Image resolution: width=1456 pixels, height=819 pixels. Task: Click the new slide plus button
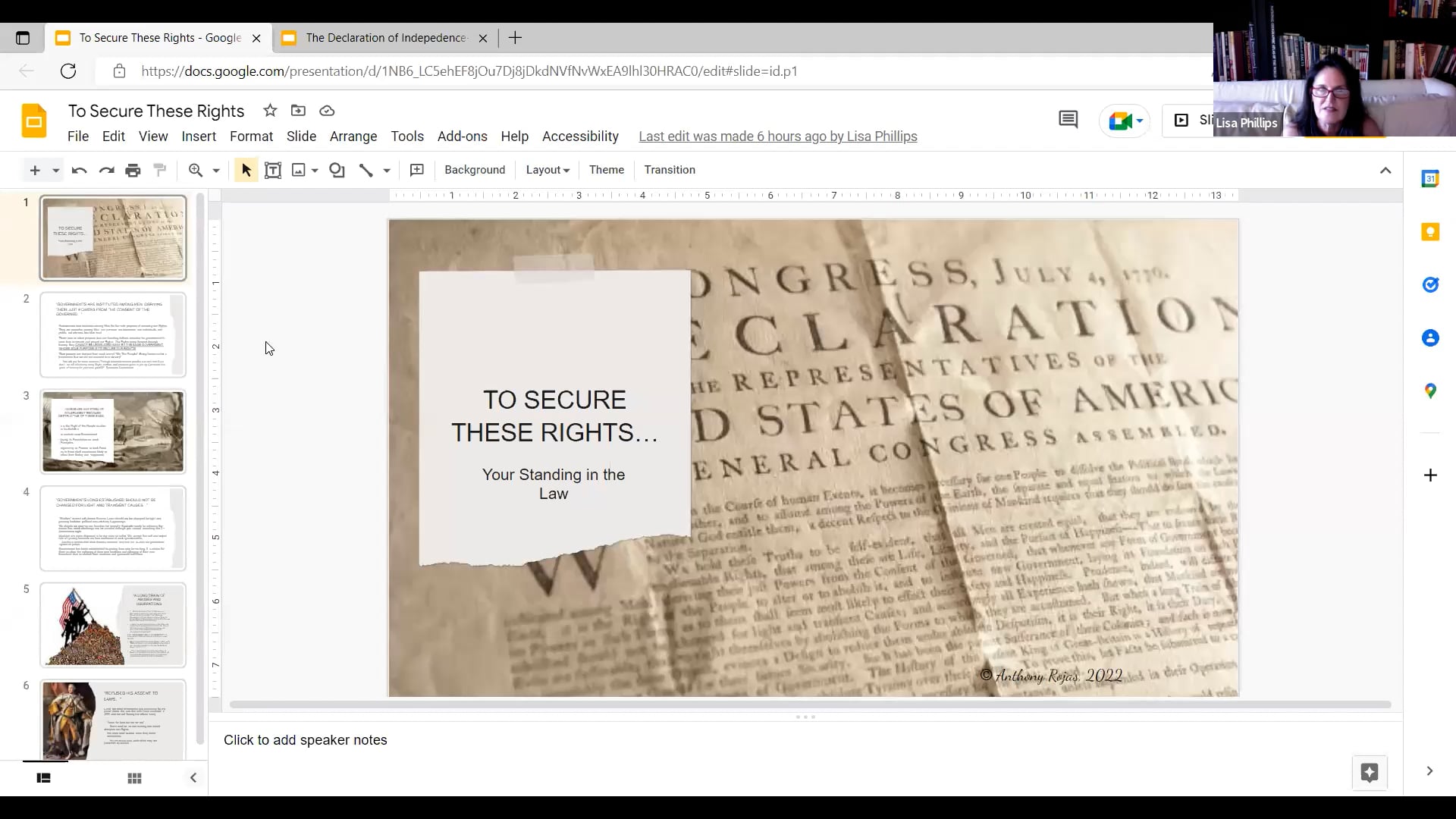point(35,170)
